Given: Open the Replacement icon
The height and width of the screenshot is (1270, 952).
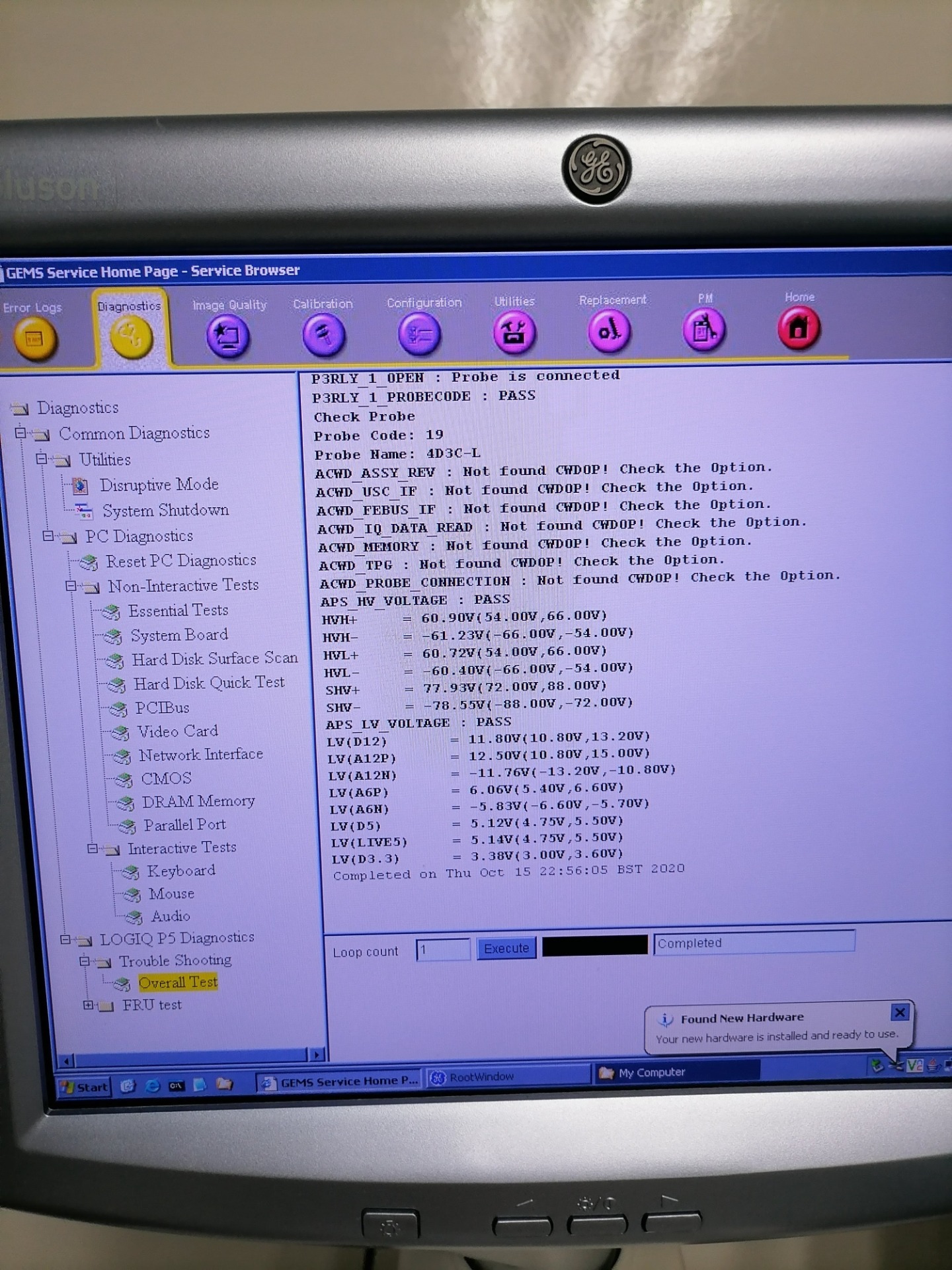Looking at the screenshot, I should click(x=610, y=330).
